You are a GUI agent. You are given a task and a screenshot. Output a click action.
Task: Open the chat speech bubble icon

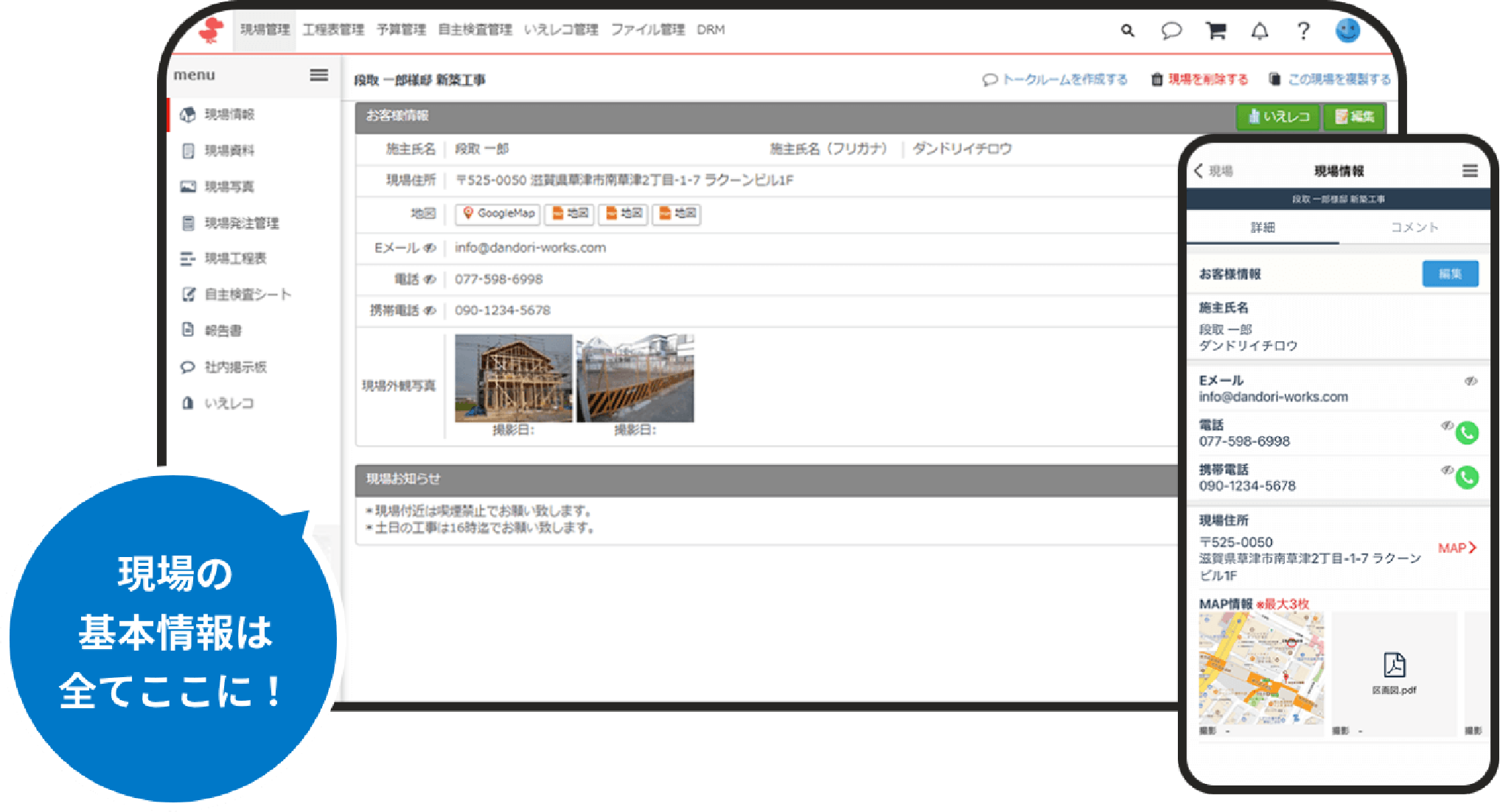pos(1171,31)
